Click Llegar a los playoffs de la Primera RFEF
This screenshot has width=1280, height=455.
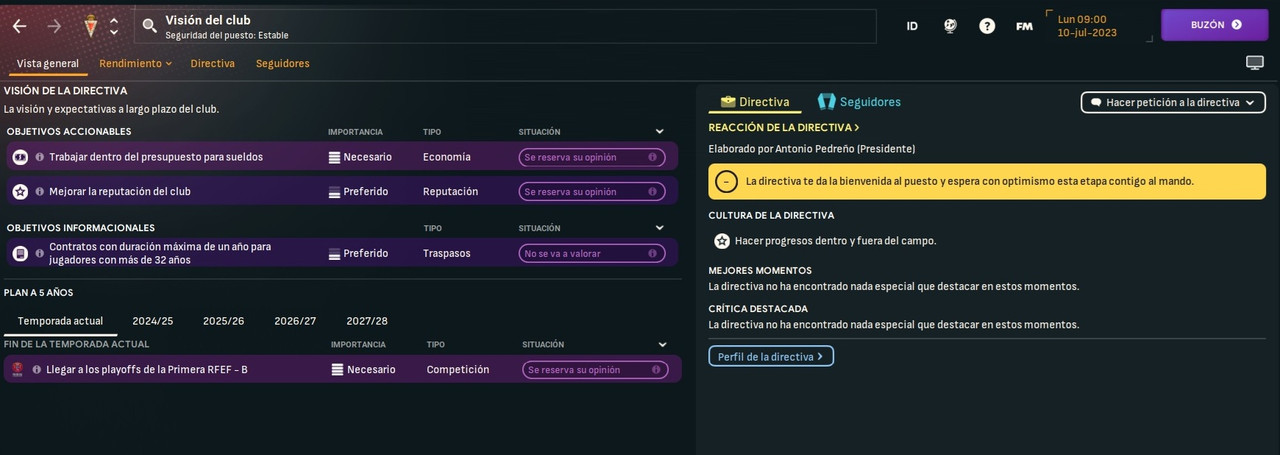(147, 369)
